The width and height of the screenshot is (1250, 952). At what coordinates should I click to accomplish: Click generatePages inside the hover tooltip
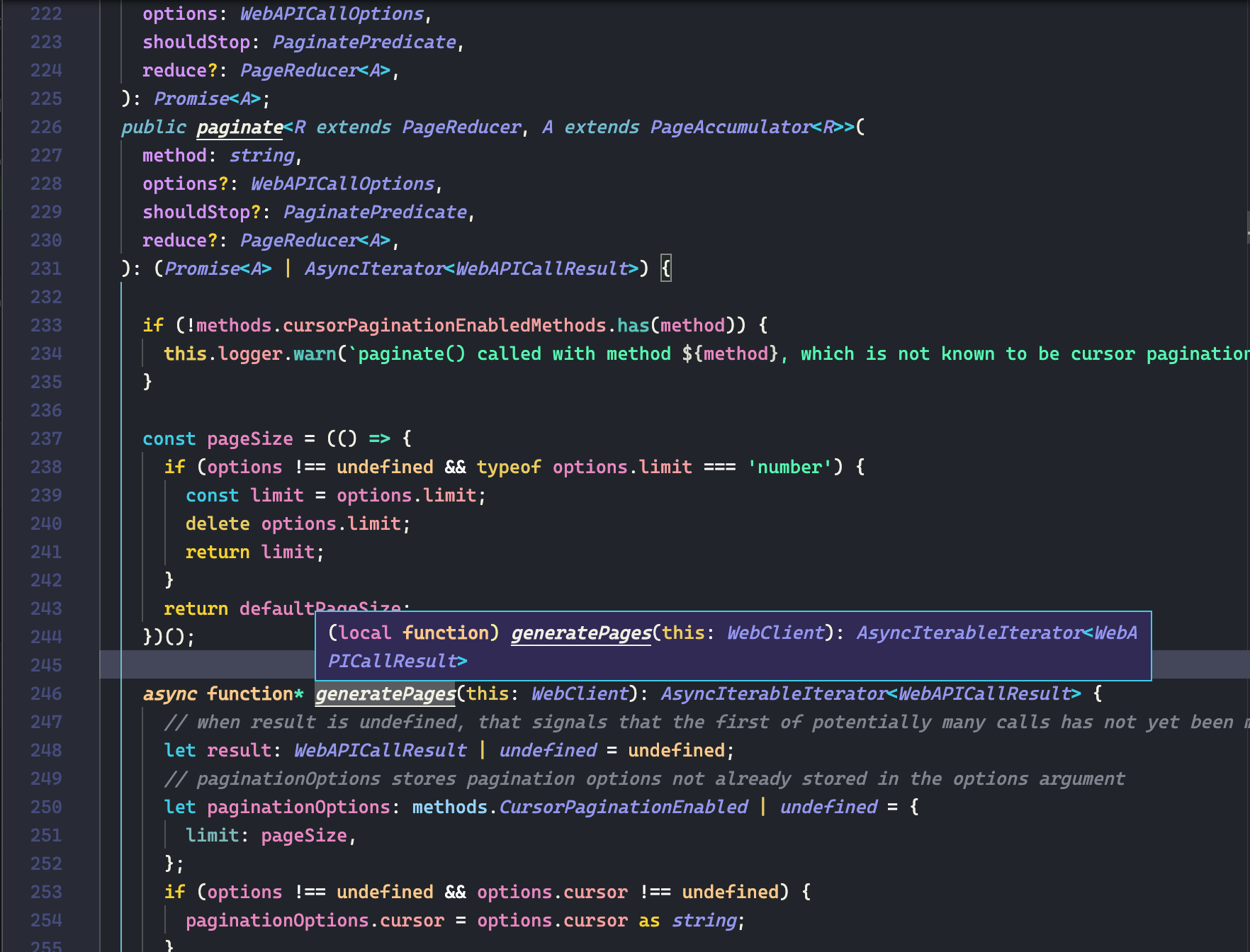581,633
